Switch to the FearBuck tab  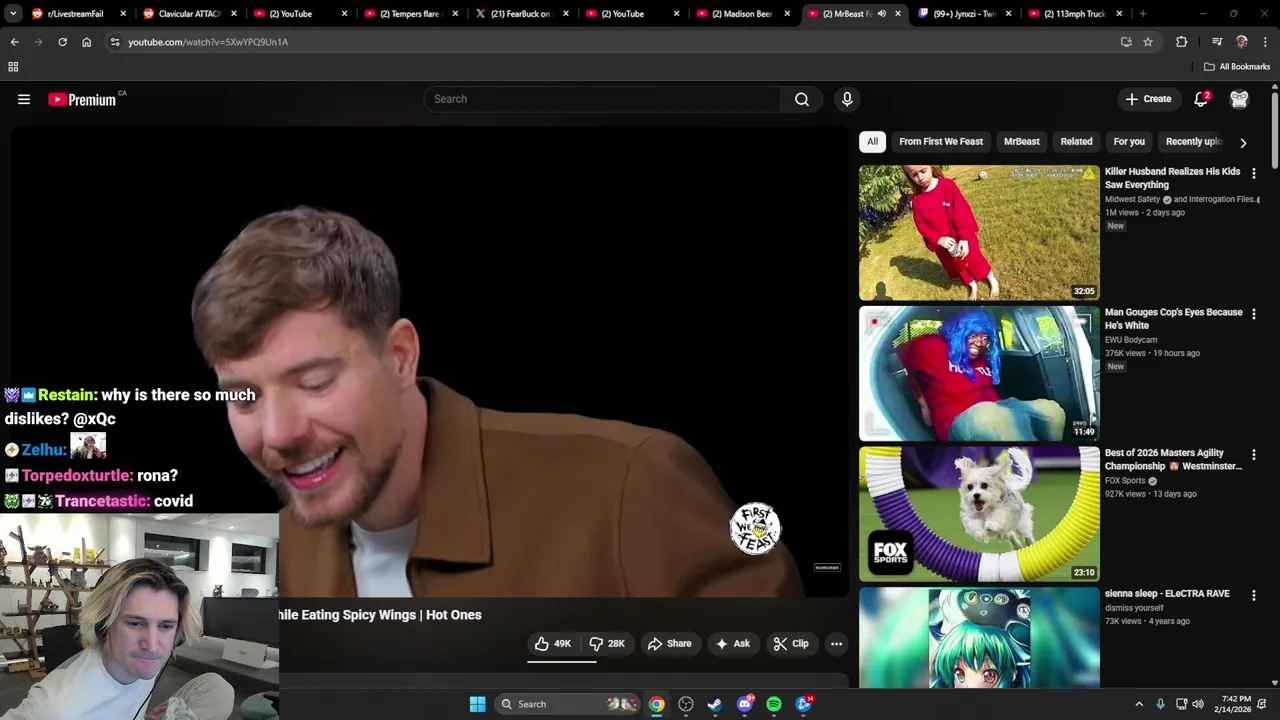tap(520, 14)
